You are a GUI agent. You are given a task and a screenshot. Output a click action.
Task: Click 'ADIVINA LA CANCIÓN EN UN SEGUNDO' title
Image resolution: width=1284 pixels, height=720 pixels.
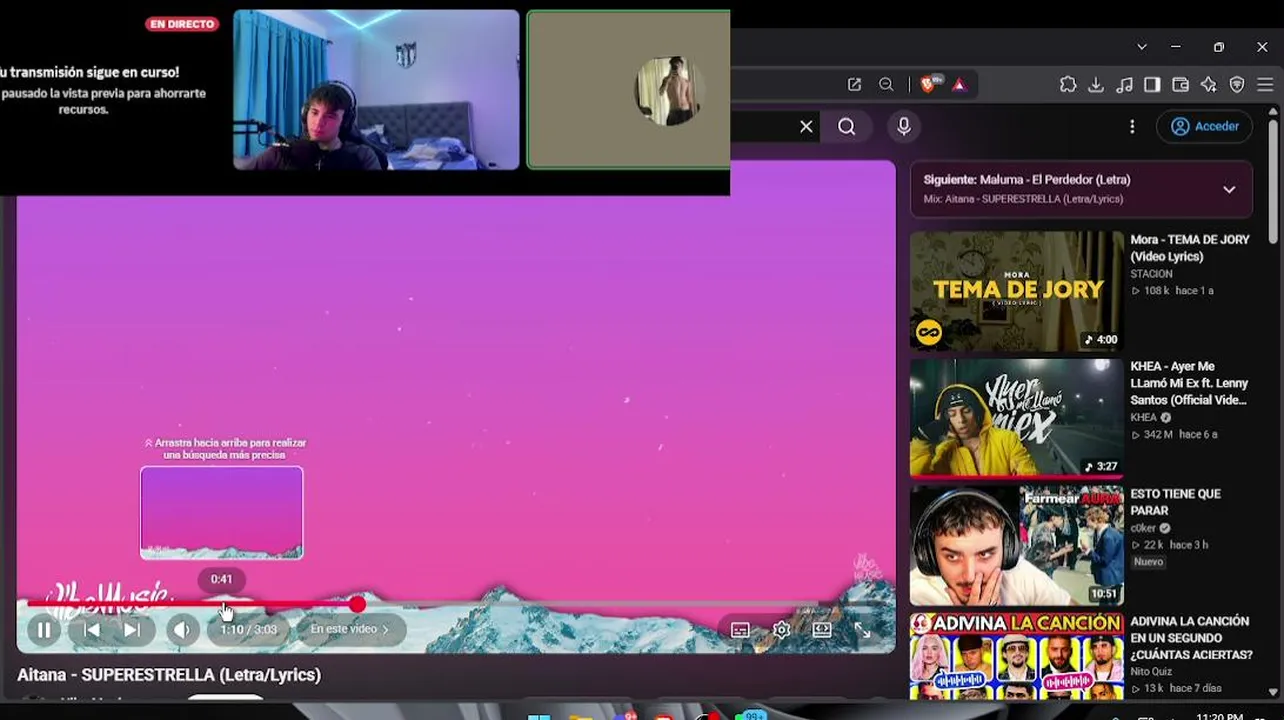click(x=1191, y=638)
